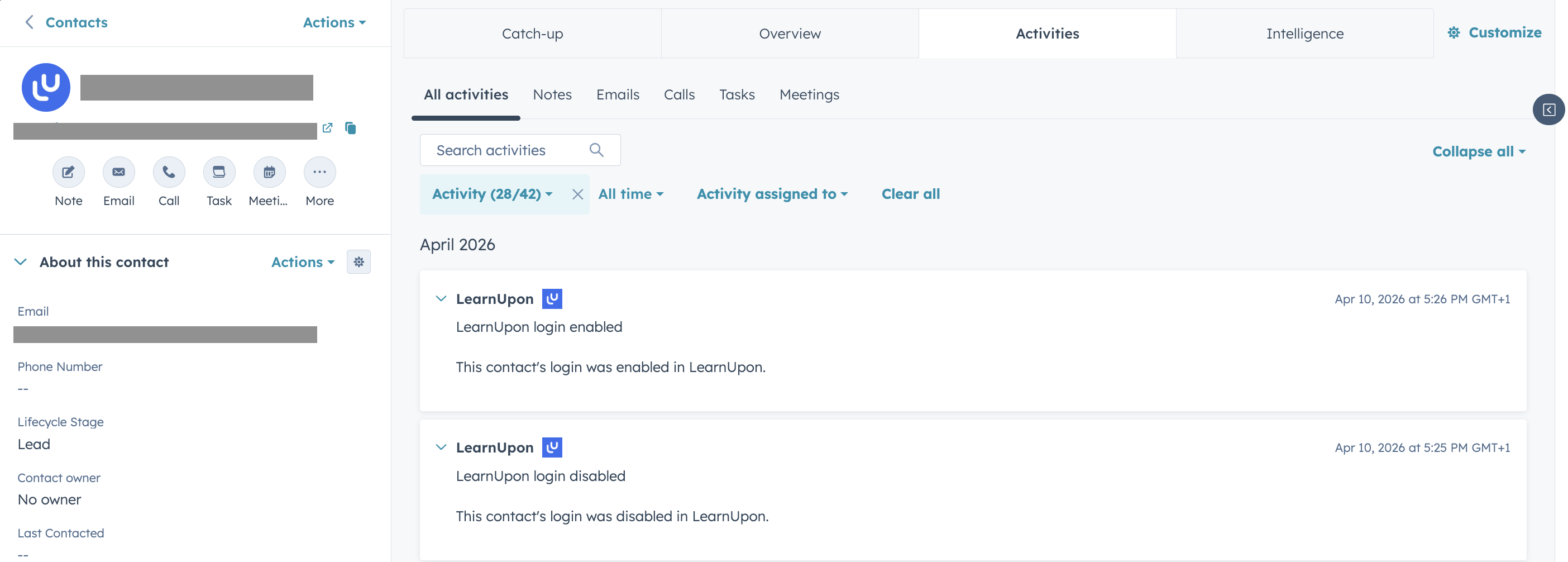Open the All time filter dropdown
The width and height of the screenshot is (1568, 562).
click(630, 194)
